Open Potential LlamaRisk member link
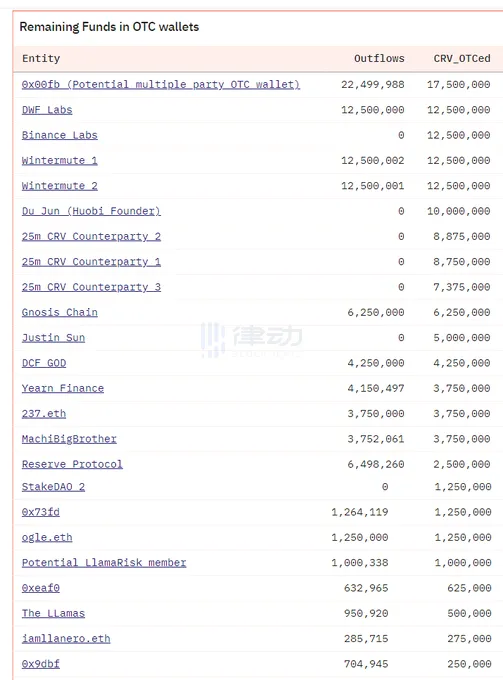 pyautogui.click(x=104, y=562)
